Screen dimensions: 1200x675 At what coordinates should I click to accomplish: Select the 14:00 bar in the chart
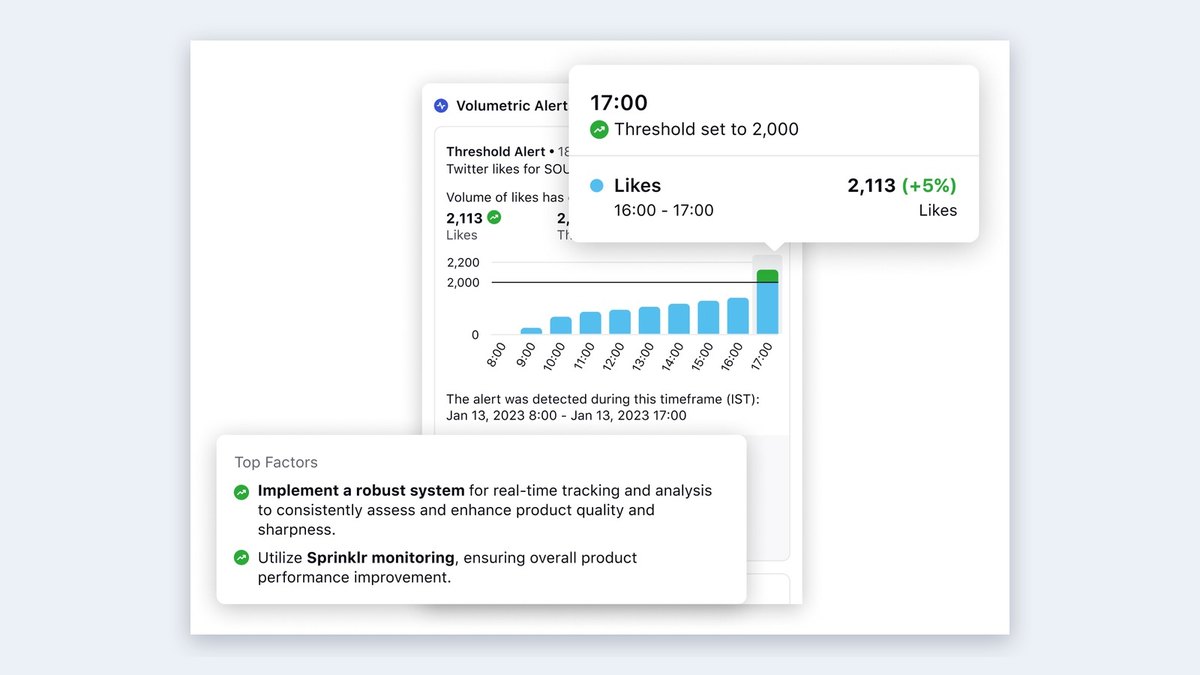[679, 319]
